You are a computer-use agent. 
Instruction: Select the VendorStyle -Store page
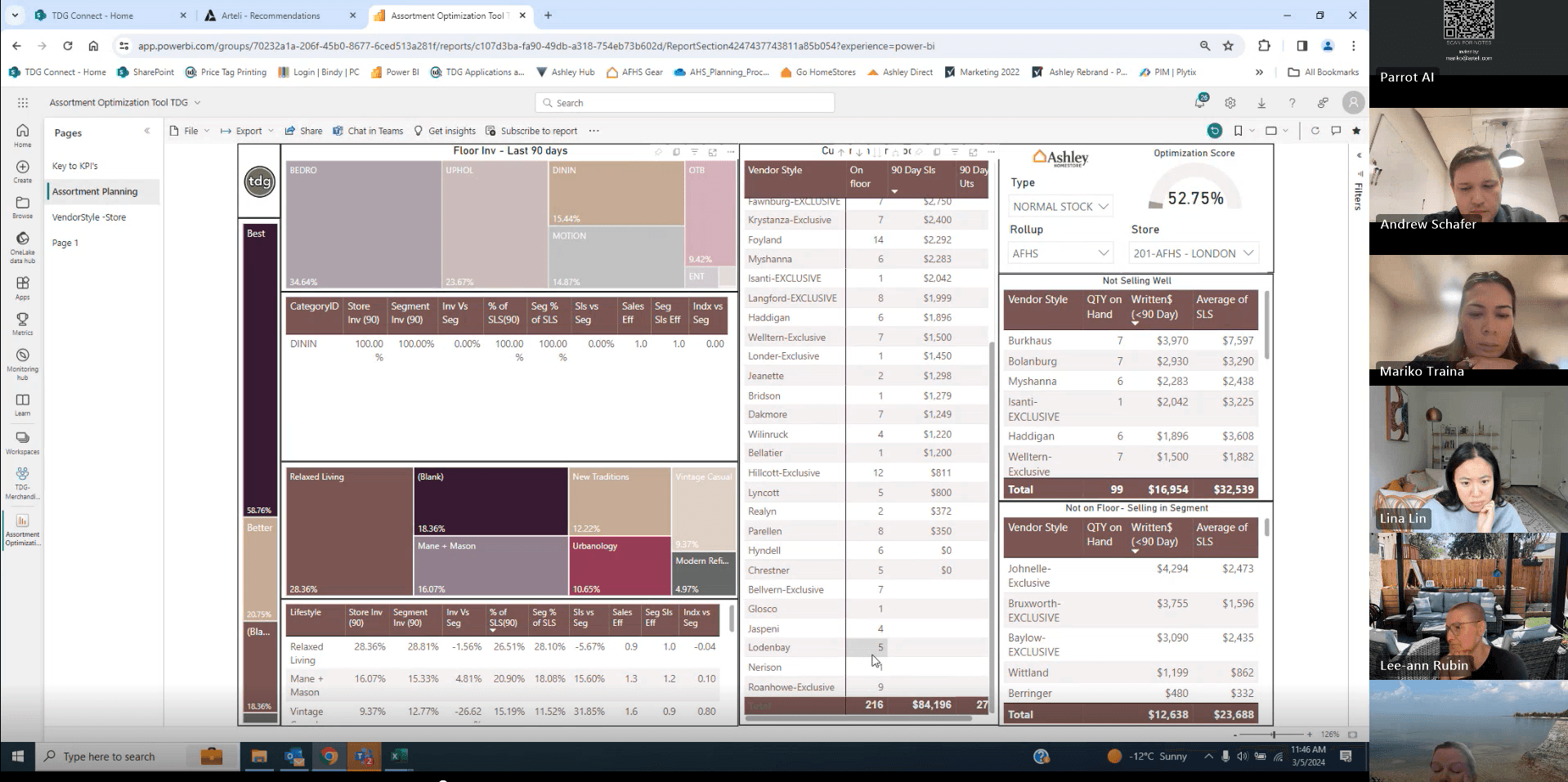point(89,217)
